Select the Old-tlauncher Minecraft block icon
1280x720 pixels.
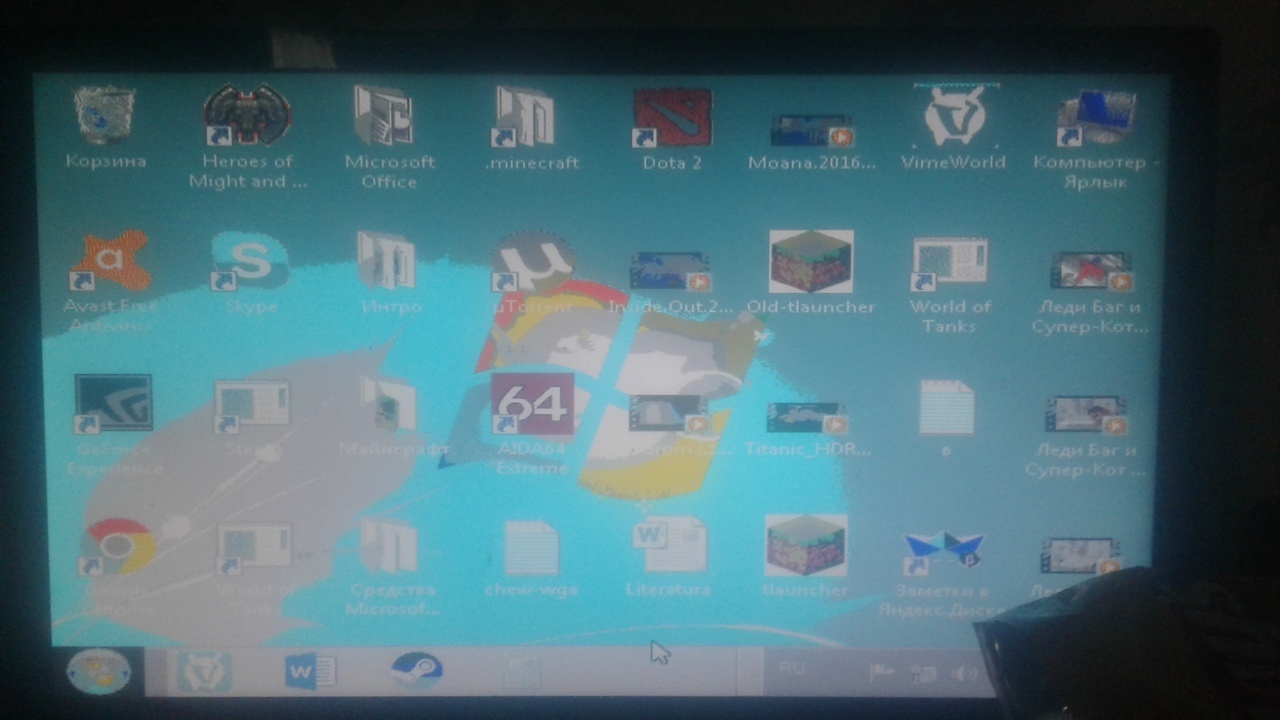(810, 262)
